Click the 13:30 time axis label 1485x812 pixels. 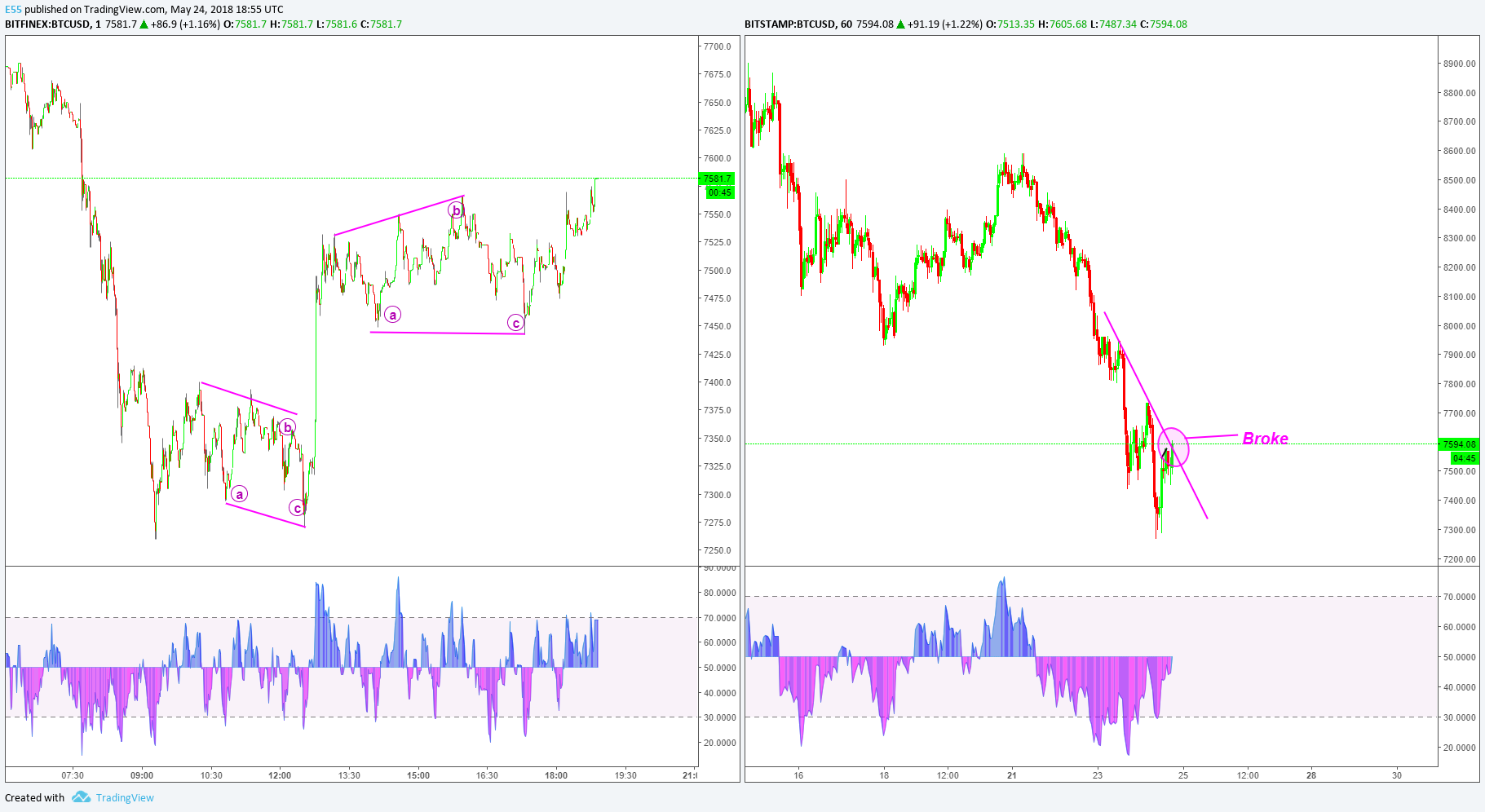(x=349, y=775)
